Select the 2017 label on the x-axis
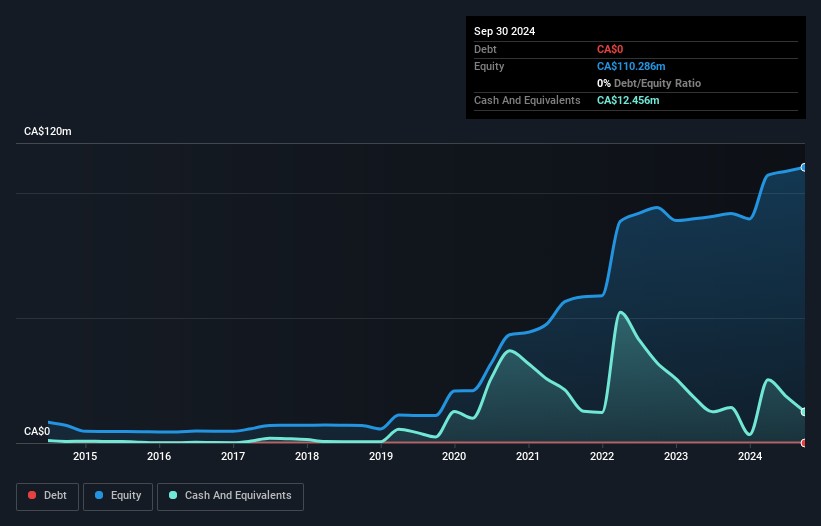Viewport: 821px width, 526px height. tap(233, 457)
